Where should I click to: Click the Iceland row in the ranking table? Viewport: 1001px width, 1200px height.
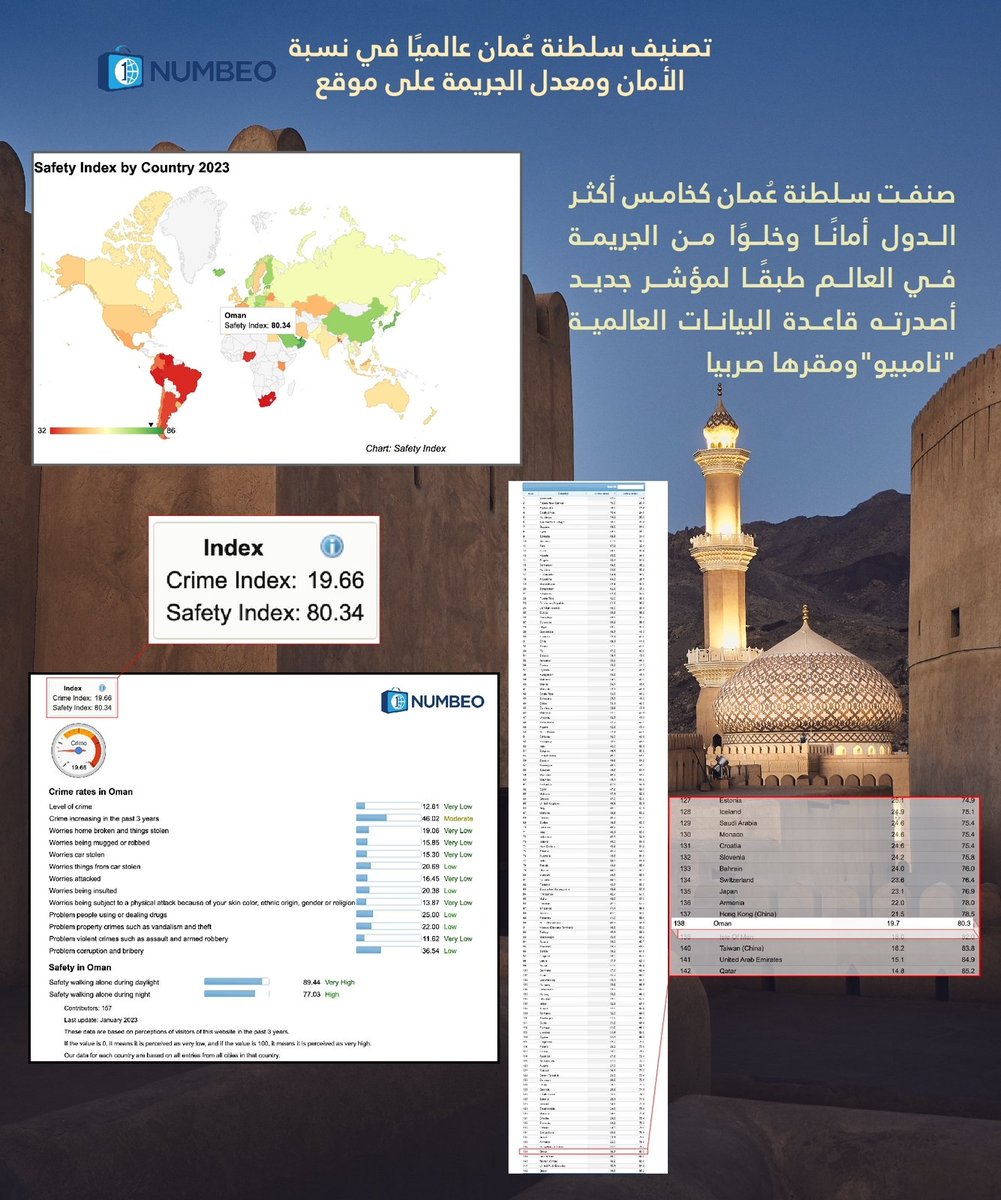826,812
